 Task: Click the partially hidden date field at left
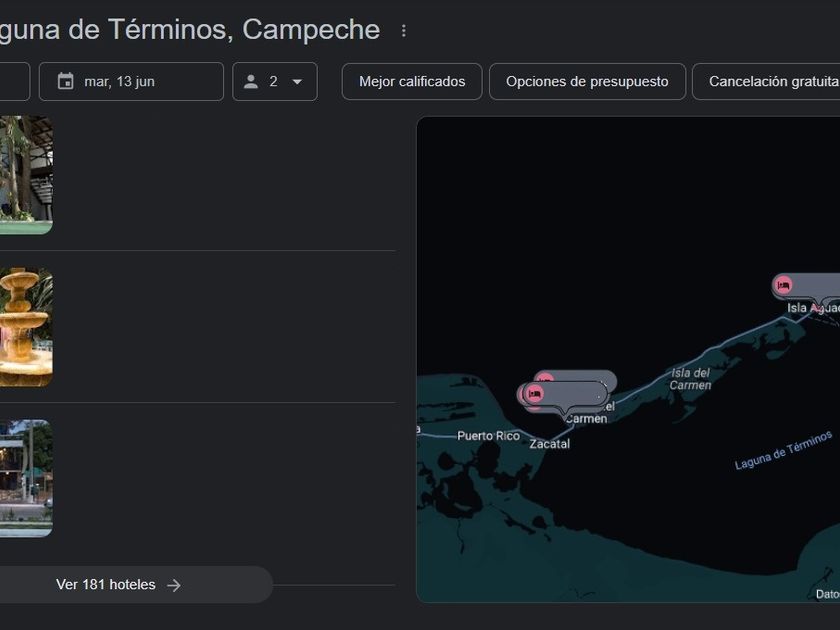pos(14,81)
